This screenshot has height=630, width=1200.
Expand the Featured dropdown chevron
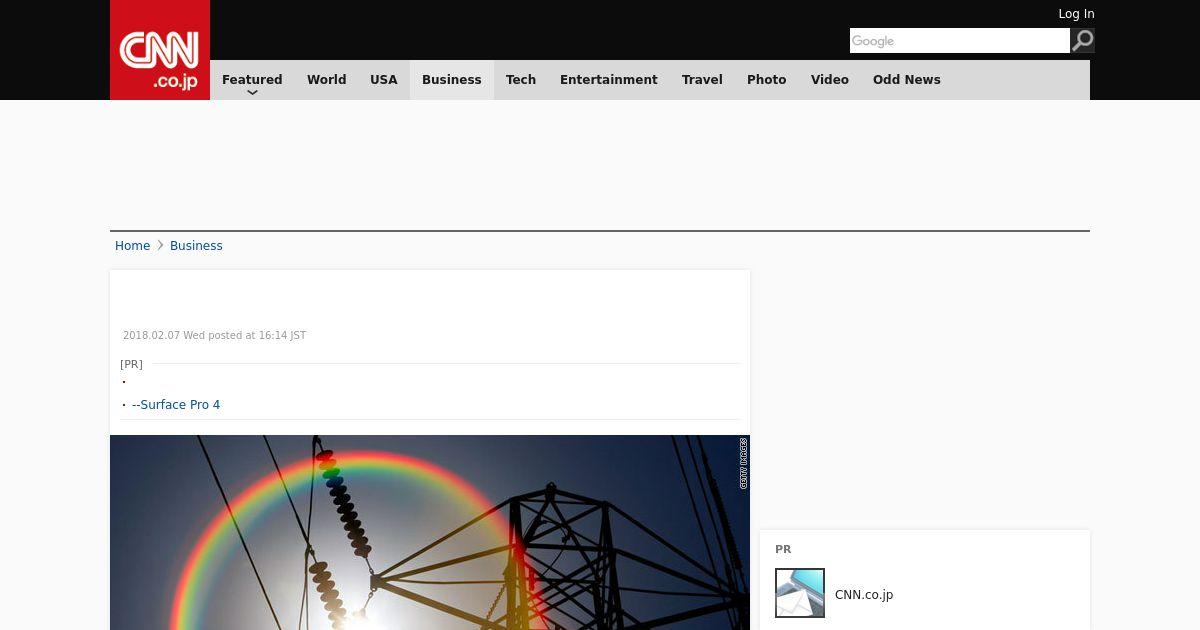pyautogui.click(x=252, y=92)
